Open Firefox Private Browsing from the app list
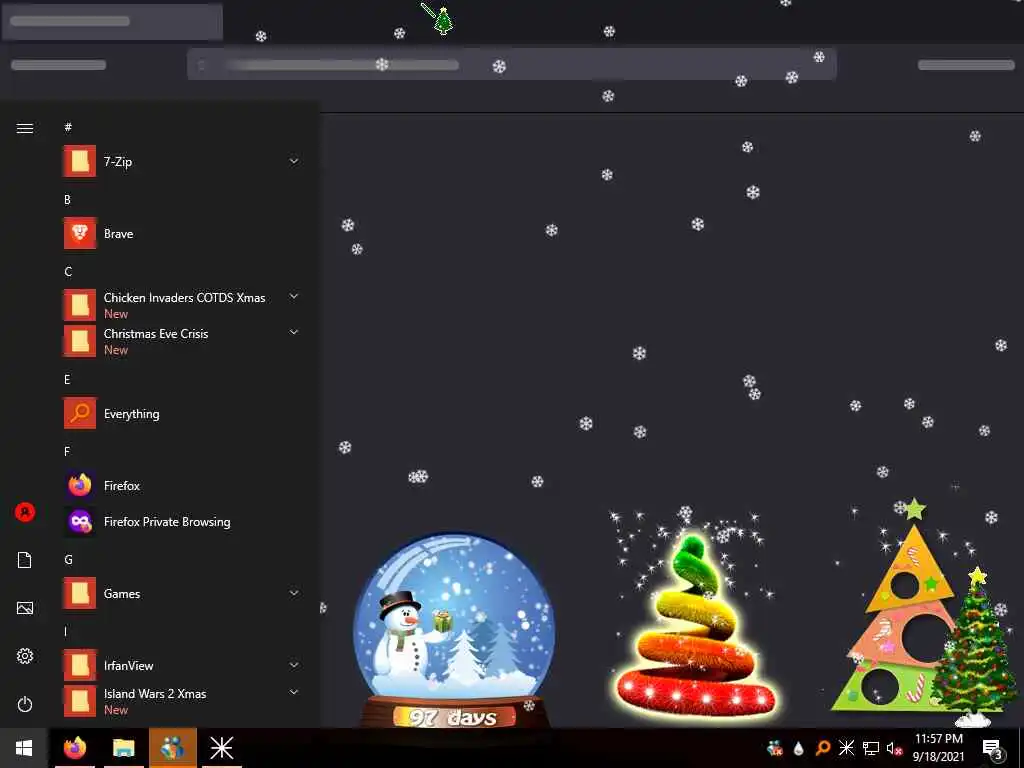1024x768 pixels. (x=183, y=521)
